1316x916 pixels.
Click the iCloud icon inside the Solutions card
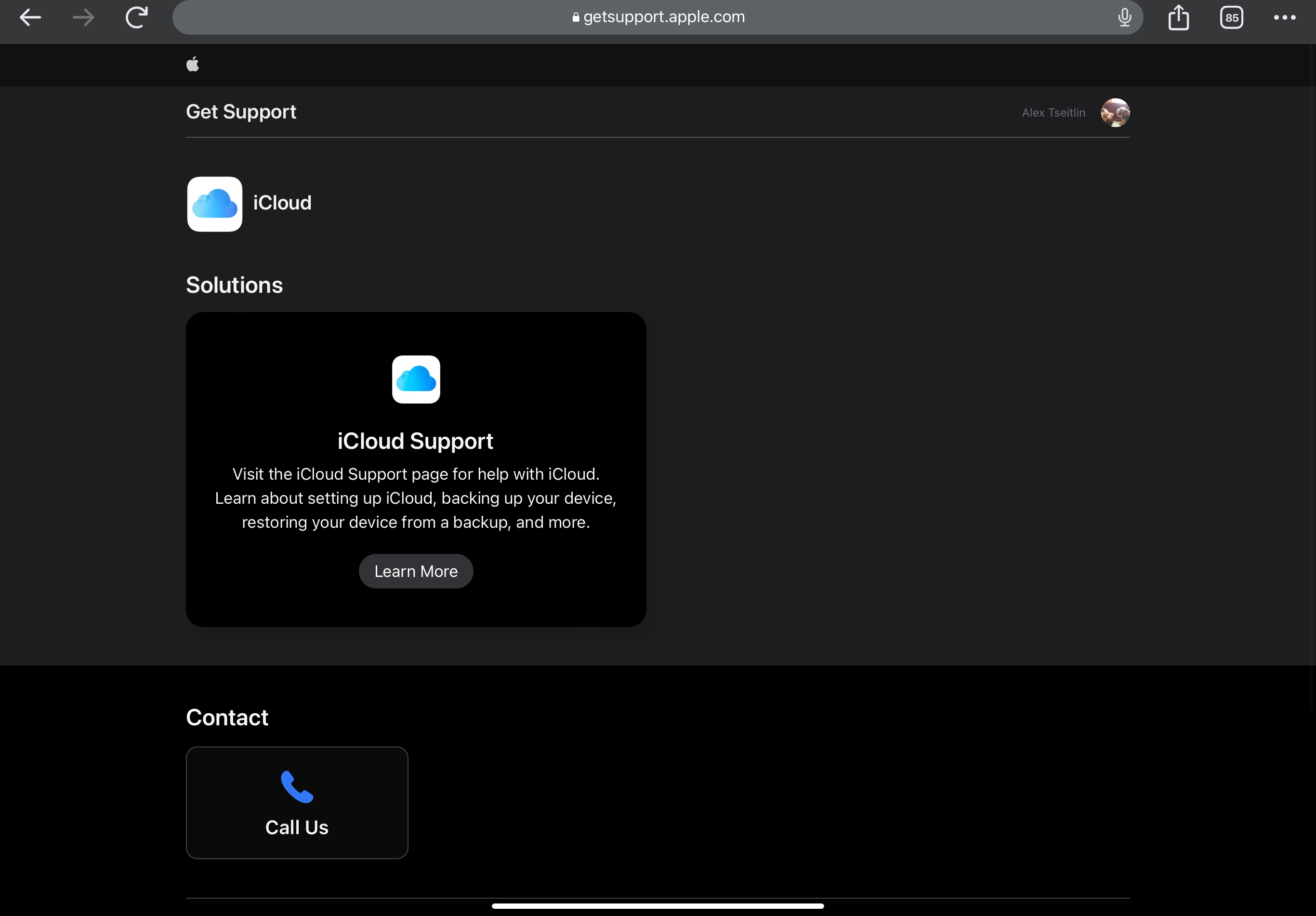point(416,379)
